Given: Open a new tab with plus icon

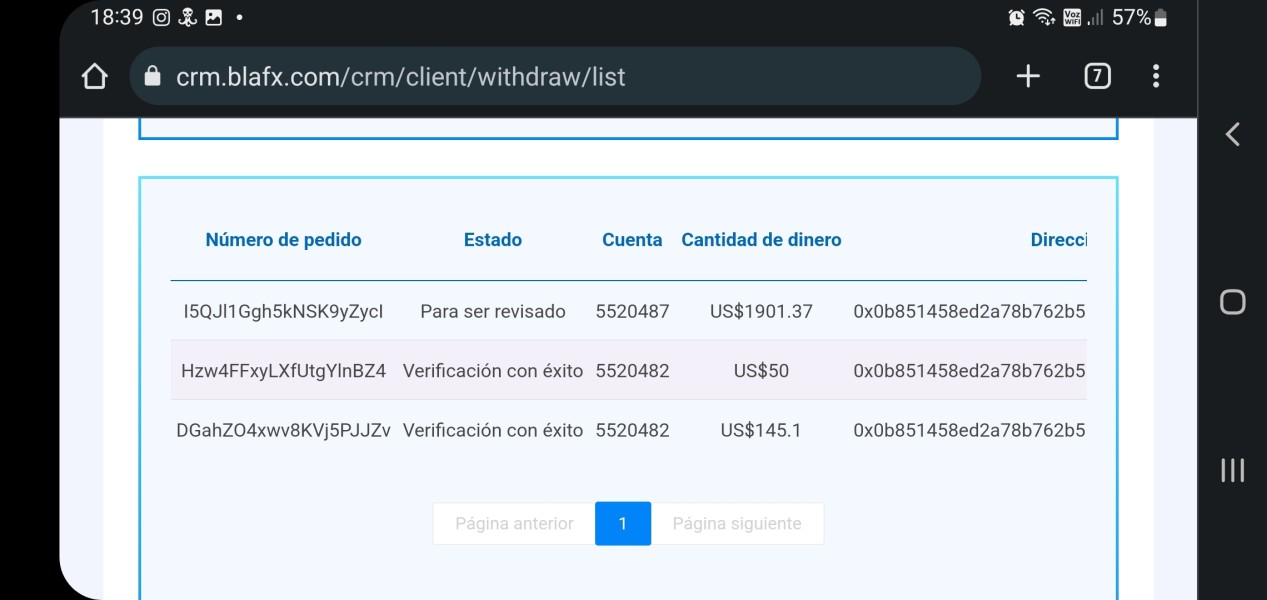Looking at the screenshot, I should (1028, 76).
